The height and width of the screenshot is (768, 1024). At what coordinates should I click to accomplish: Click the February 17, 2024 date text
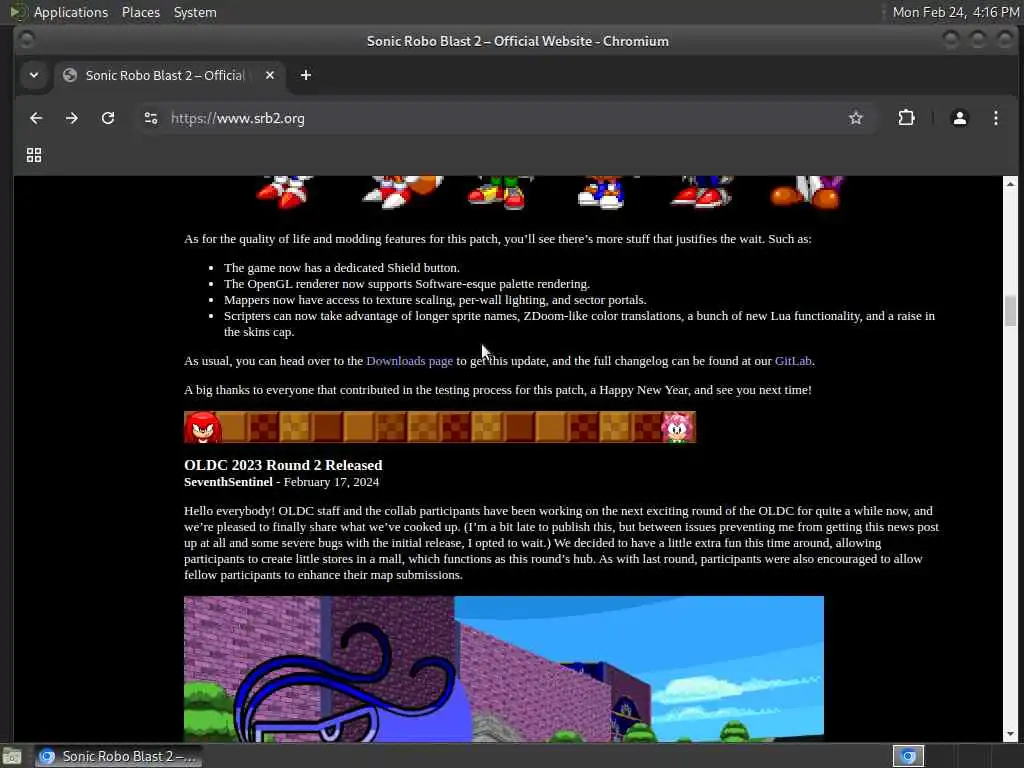331,482
